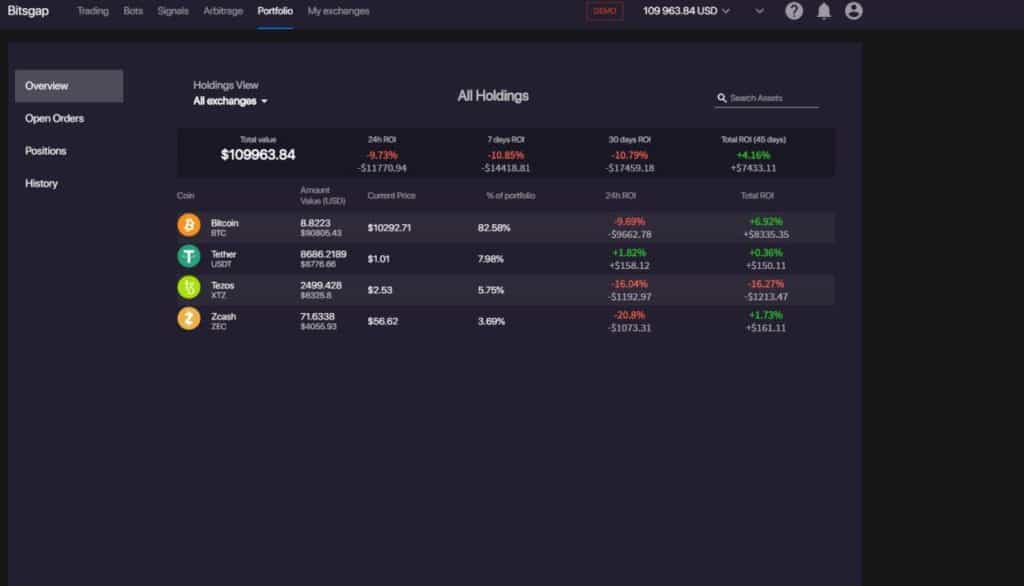Image resolution: width=1024 pixels, height=586 pixels.
Task: Open the Arbitrage tab
Action: [x=223, y=11]
